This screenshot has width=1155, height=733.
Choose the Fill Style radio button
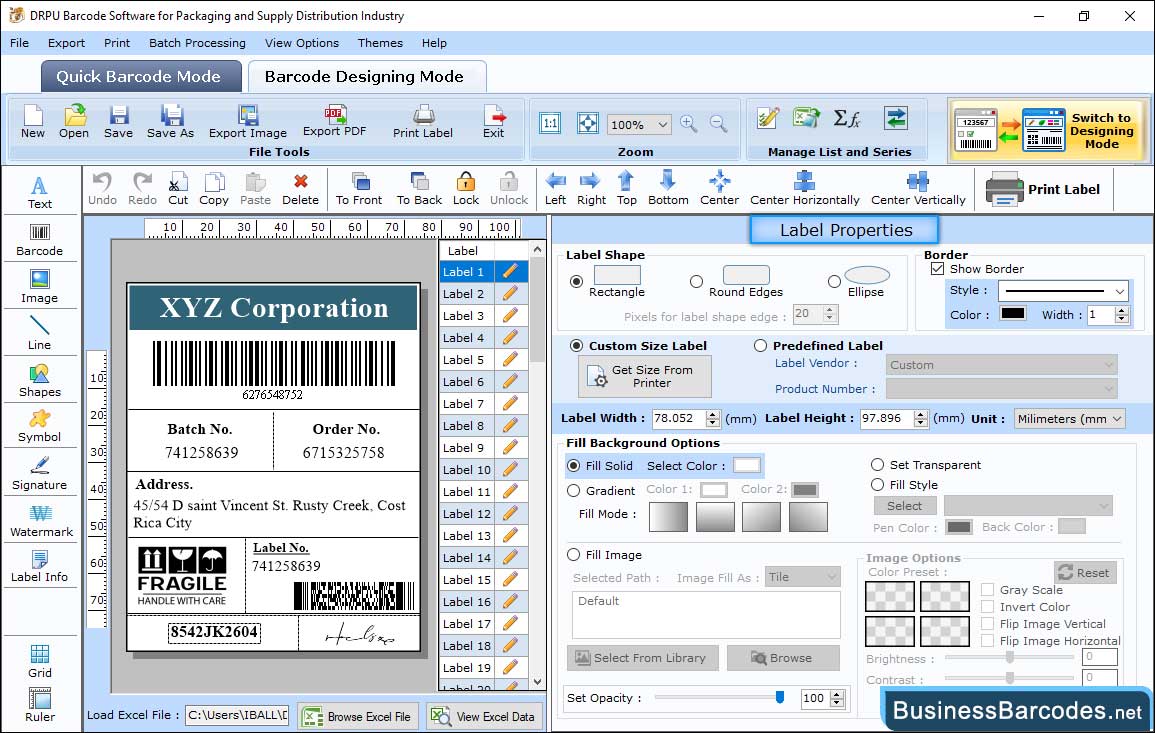[877, 485]
